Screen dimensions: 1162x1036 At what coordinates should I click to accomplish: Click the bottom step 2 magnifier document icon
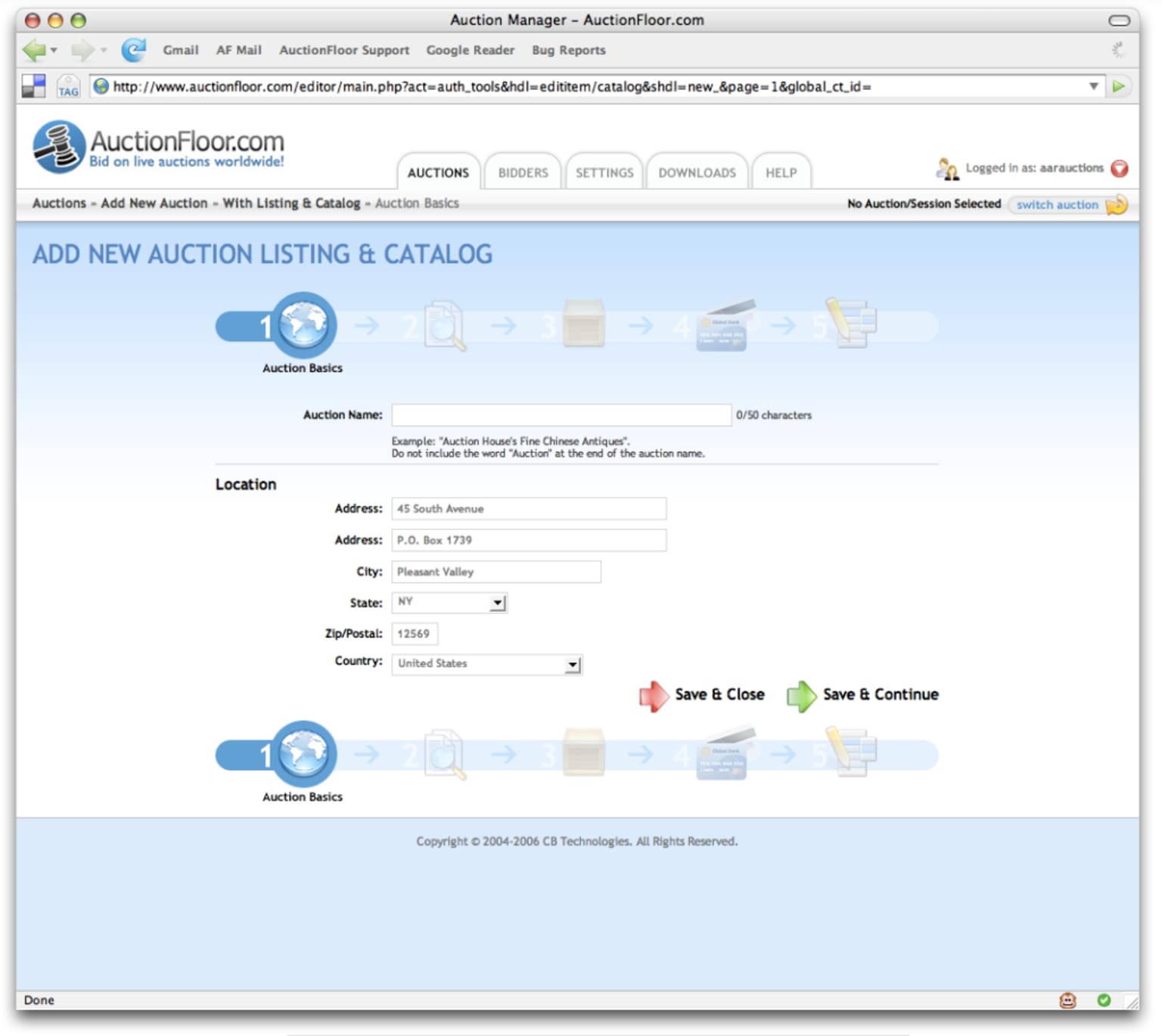pyautogui.click(x=444, y=755)
